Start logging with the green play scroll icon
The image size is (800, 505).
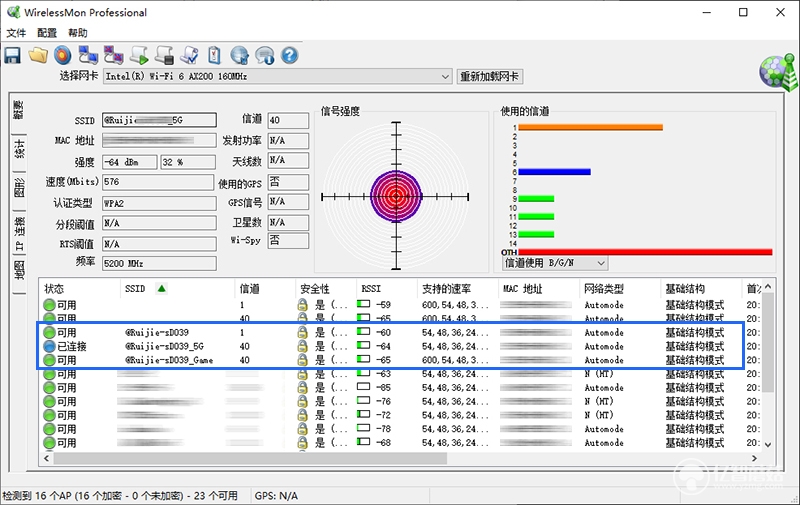point(139,55)
